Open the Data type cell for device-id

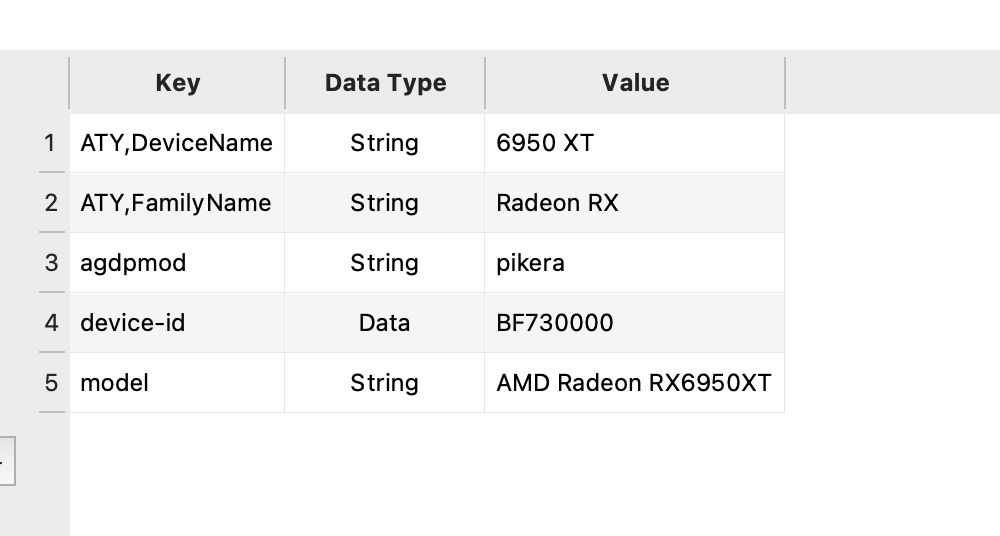[x=385, y=323]
